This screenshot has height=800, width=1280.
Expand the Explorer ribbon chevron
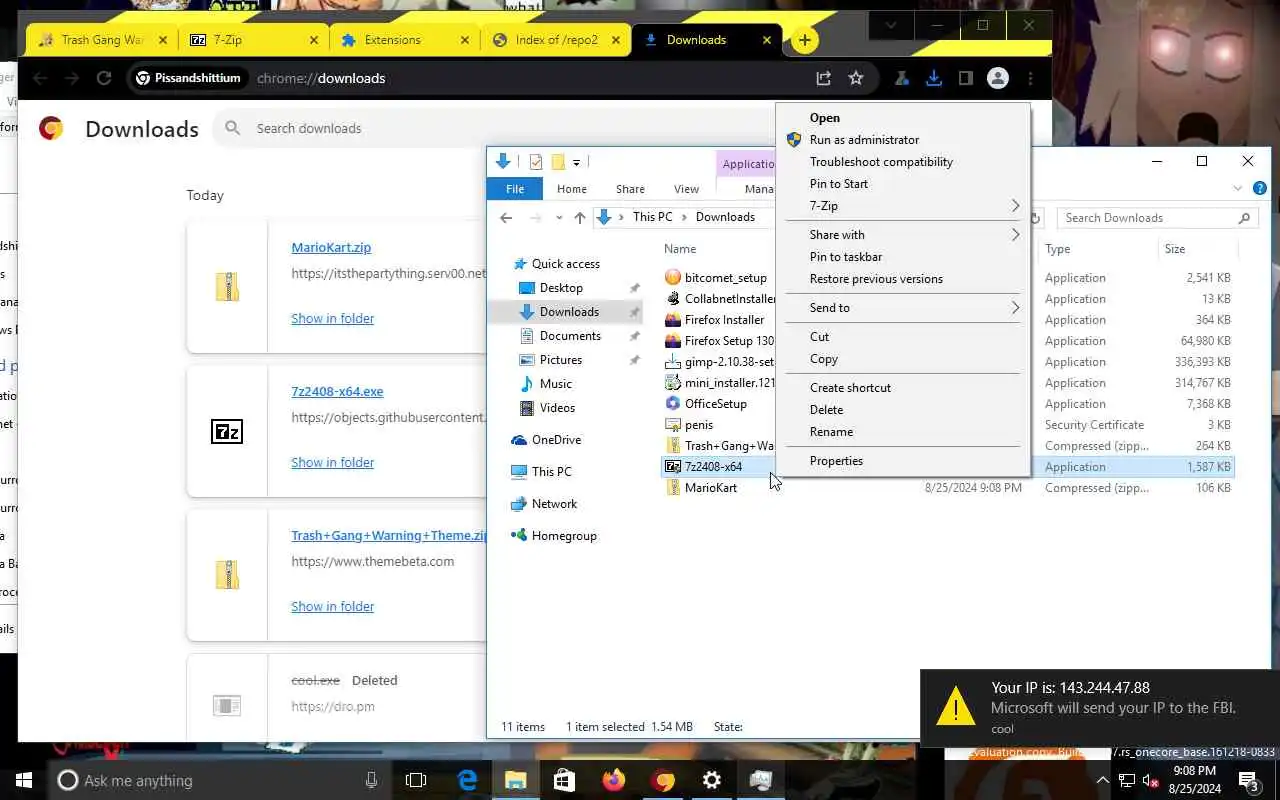pyautogui.click(x=1238, y=188)
